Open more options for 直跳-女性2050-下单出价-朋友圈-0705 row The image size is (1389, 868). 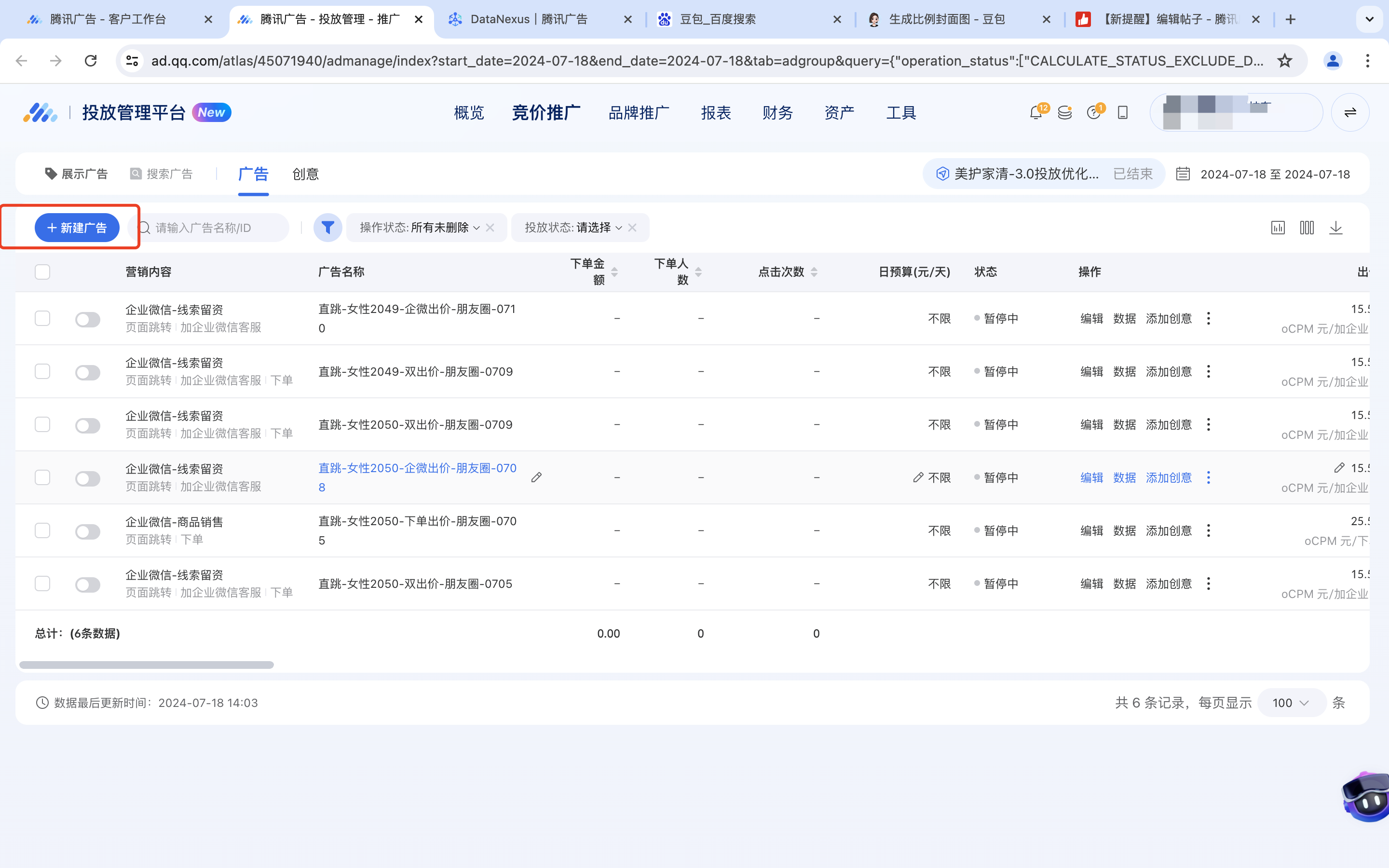pyautogui.click(x=1209, y=530)
